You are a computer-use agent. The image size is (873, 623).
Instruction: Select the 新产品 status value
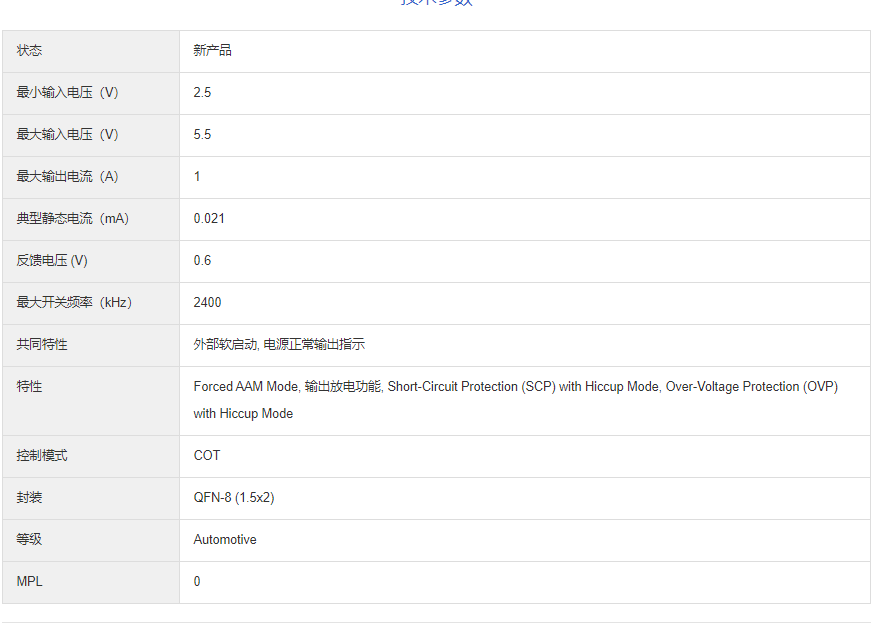pos(212,51)
